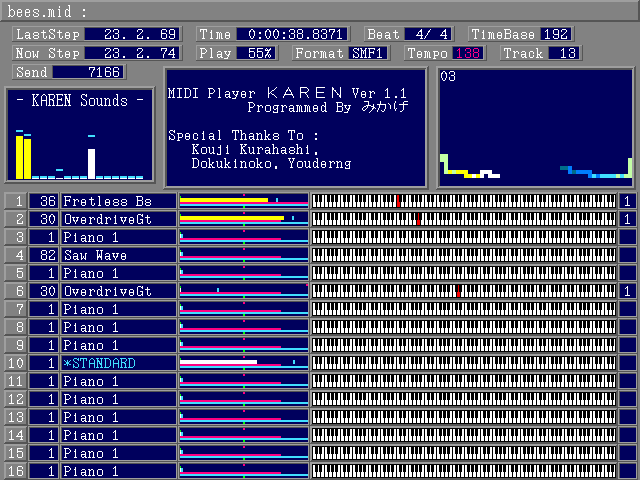Image resolution: width=640 pixels, height=480 pixels.
Task: Click the 03 note display panel
Action: (536, 127)
